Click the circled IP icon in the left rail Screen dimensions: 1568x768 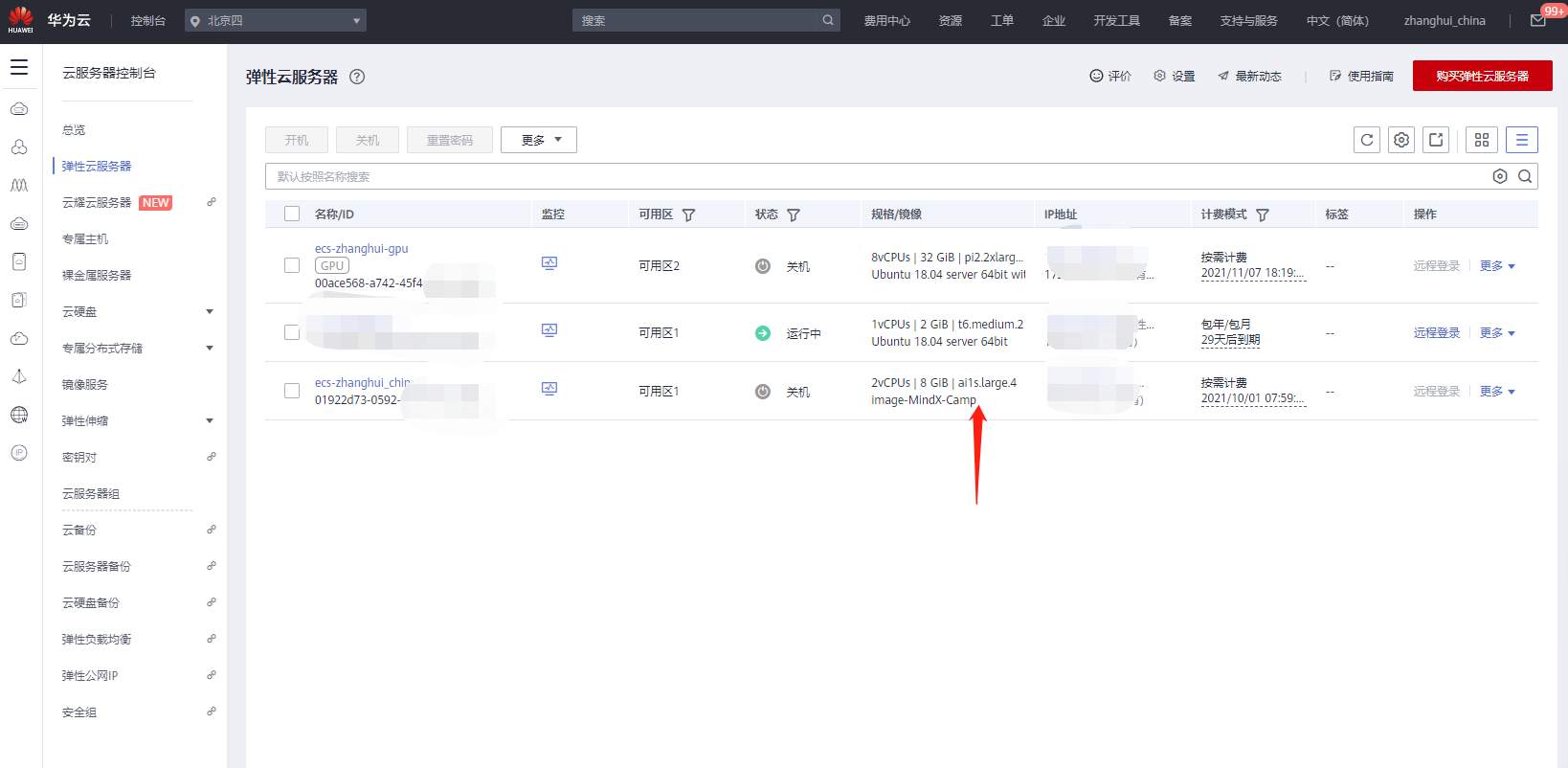point(19,453)
